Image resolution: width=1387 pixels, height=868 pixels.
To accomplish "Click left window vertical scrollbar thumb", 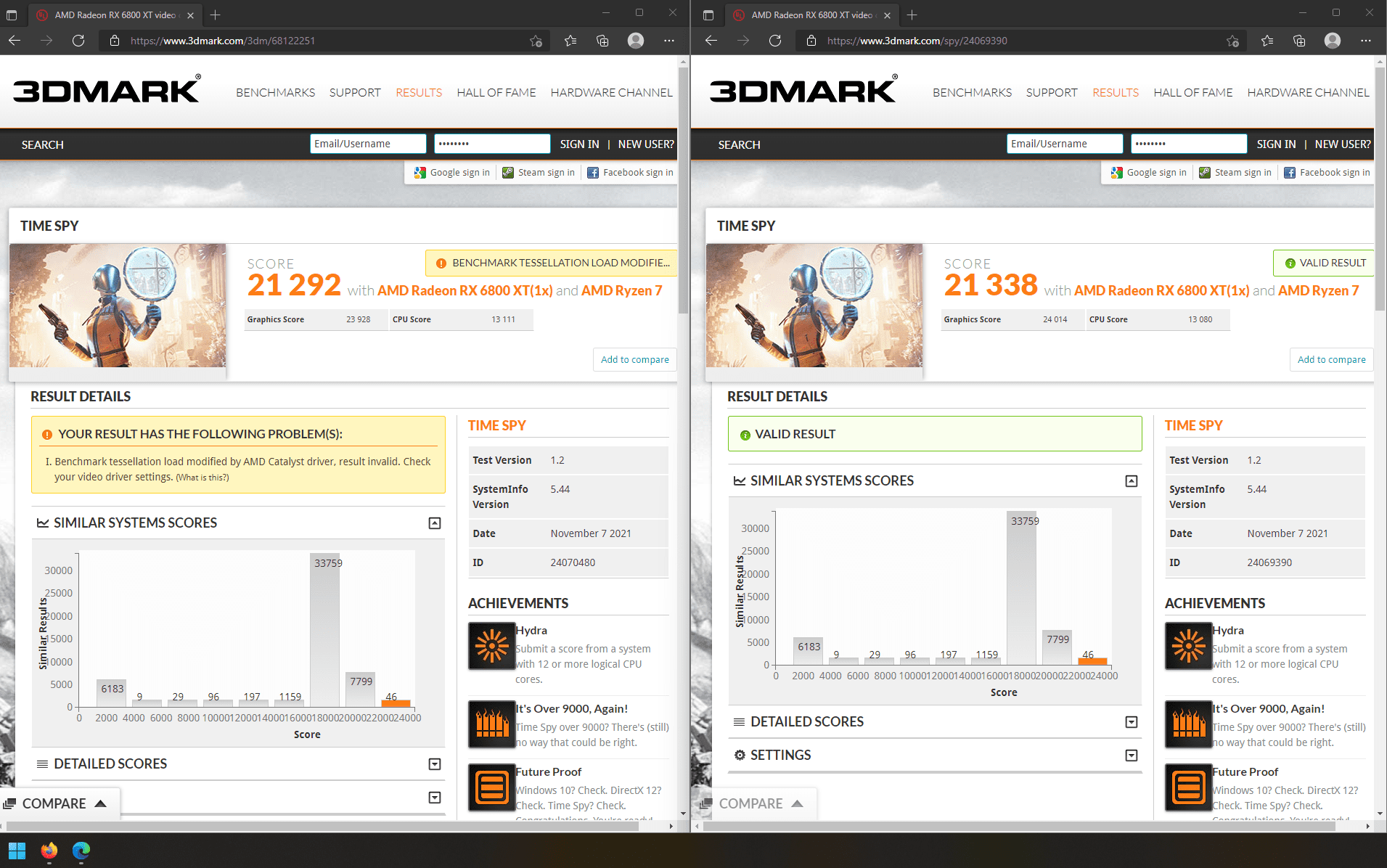I will (683, 191).
